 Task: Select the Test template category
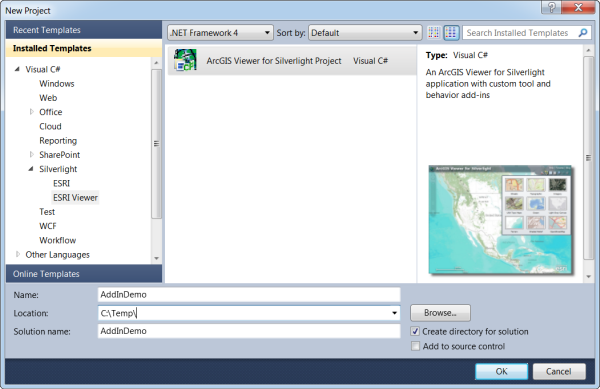tap(47, 212)
